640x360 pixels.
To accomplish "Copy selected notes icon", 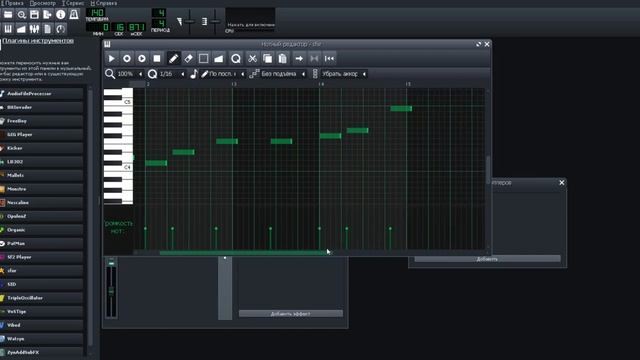I will [267, 58].
